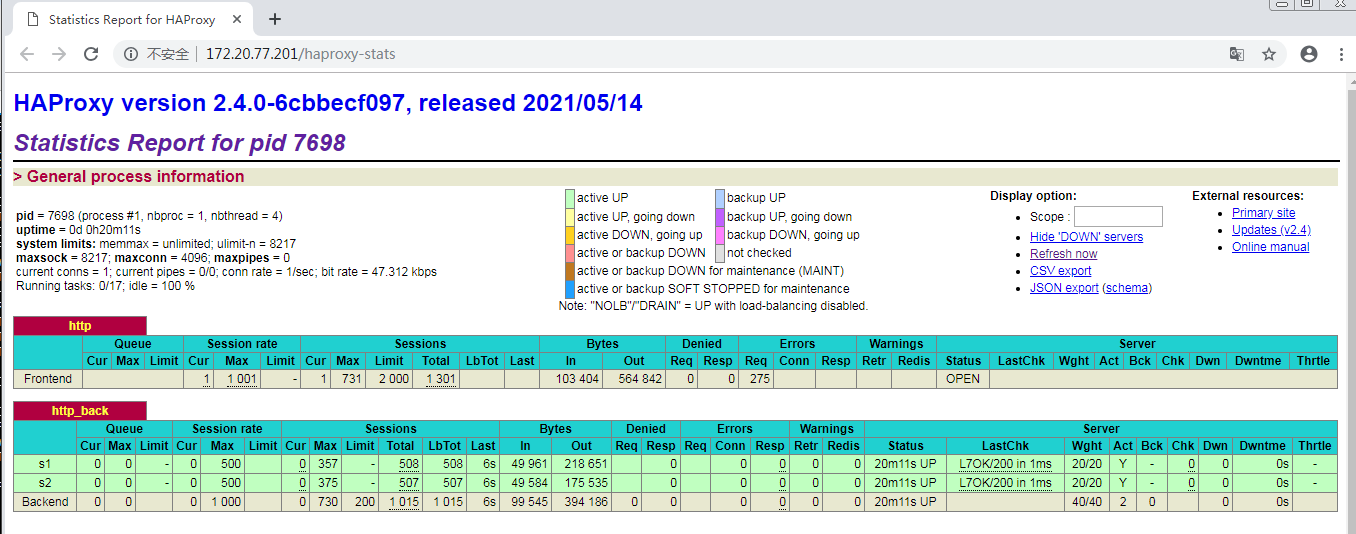Viewport: 1356px width, 534px height.
Task: Click the active DOWN, going up swatch
Action: [570, 235]
